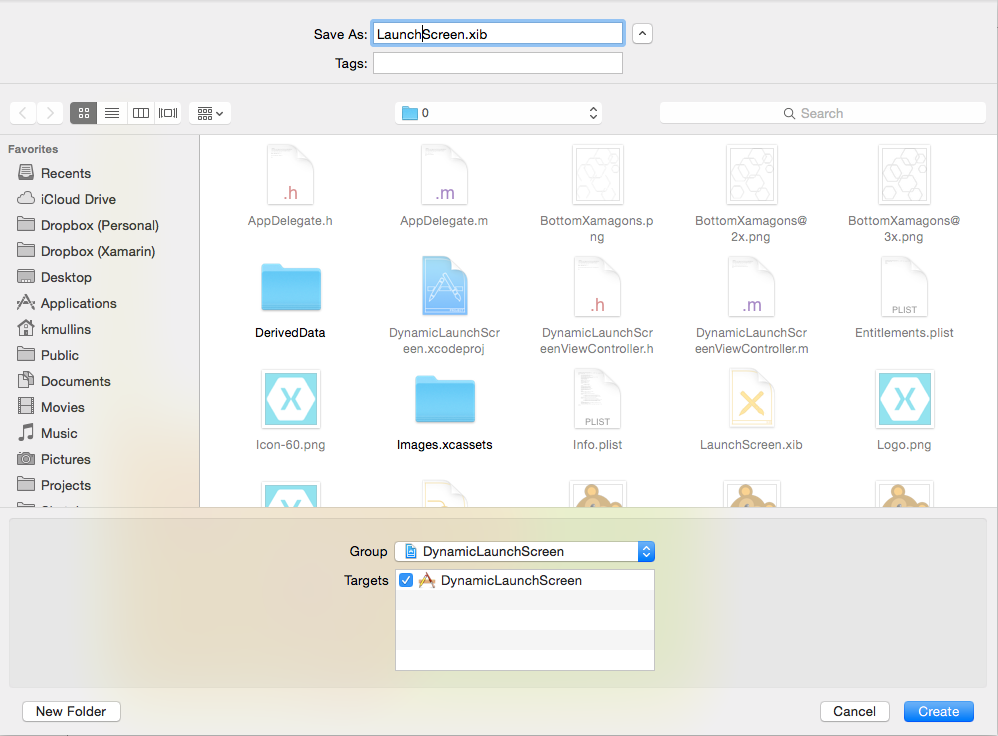Click the Tags input field
The image size is (998, 736).
click(x=498, y=63)
